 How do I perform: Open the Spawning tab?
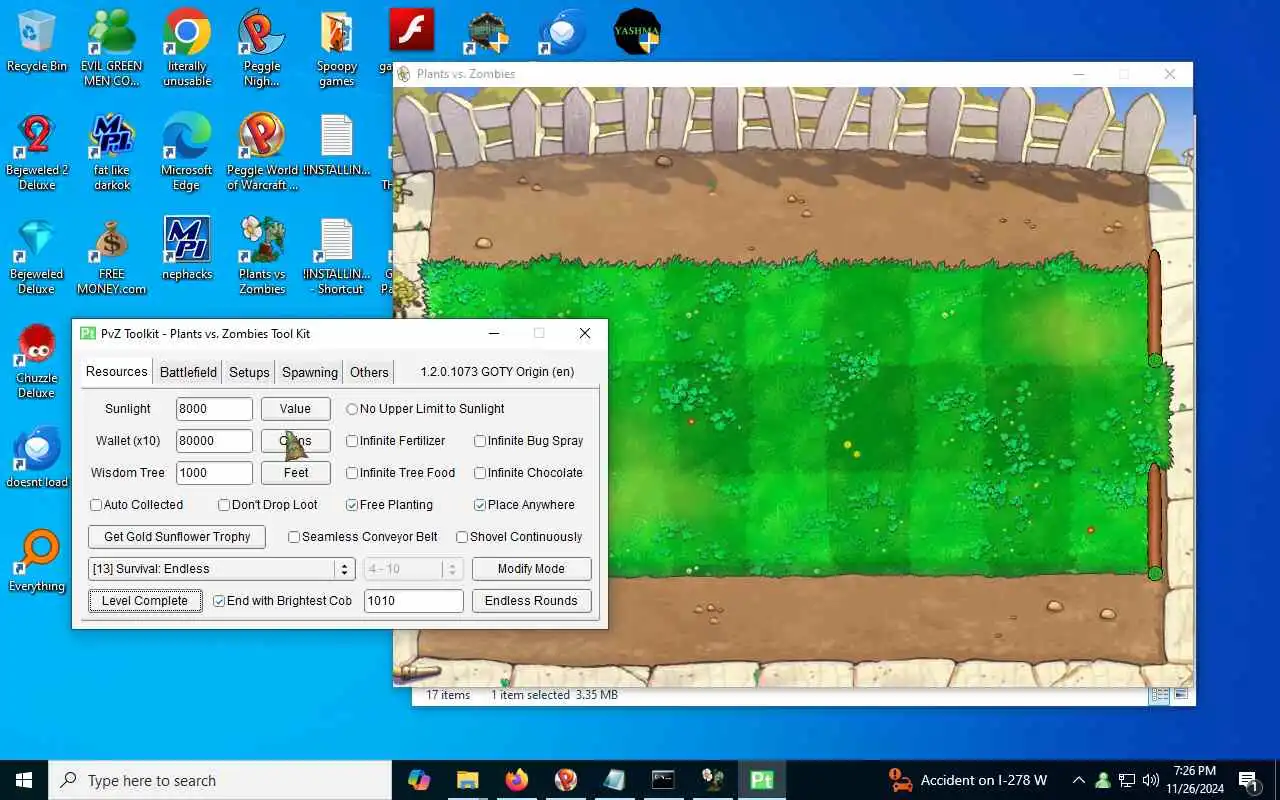click(310, 372)
